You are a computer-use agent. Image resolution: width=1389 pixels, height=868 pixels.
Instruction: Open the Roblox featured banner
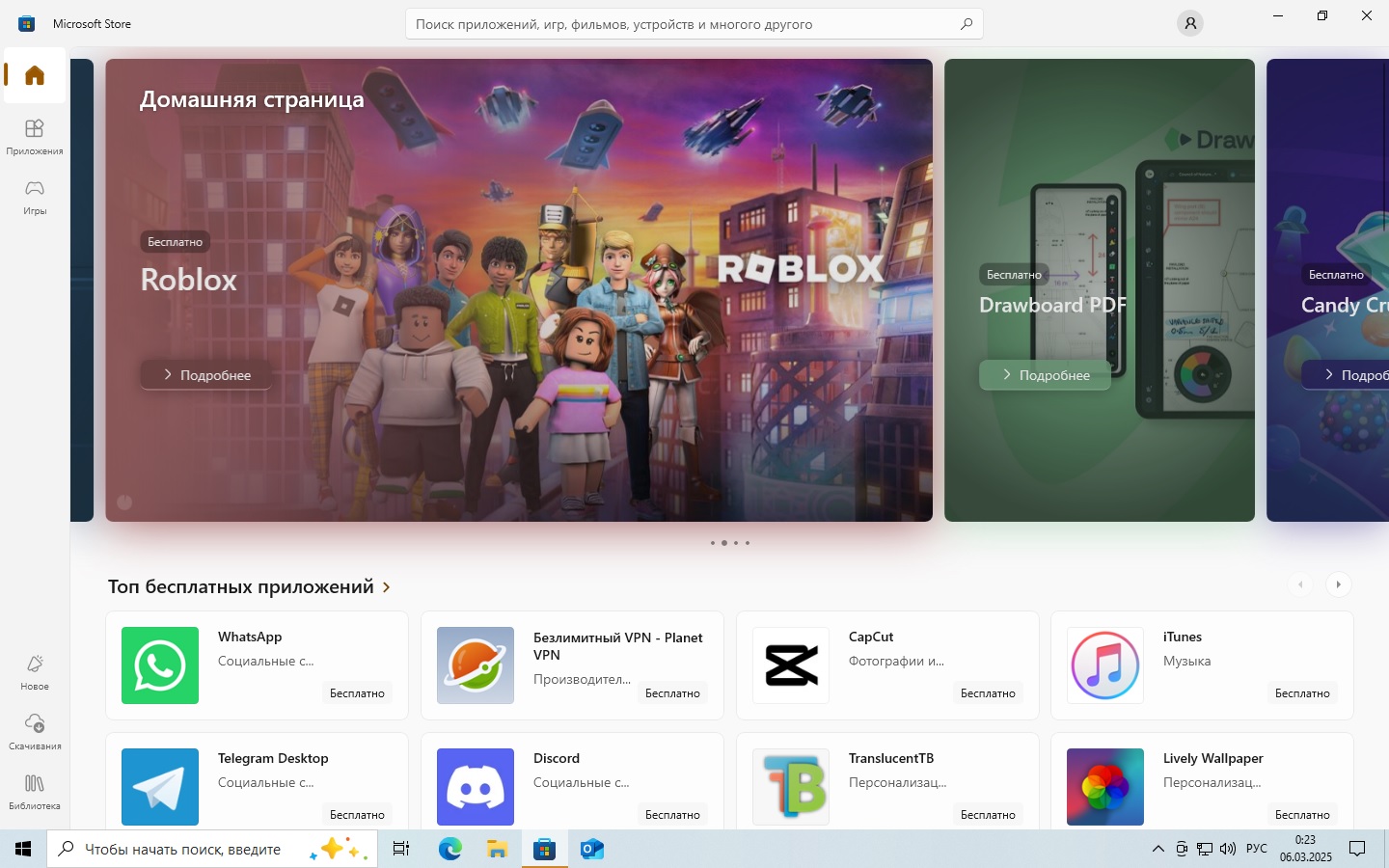tap(519, 290)
